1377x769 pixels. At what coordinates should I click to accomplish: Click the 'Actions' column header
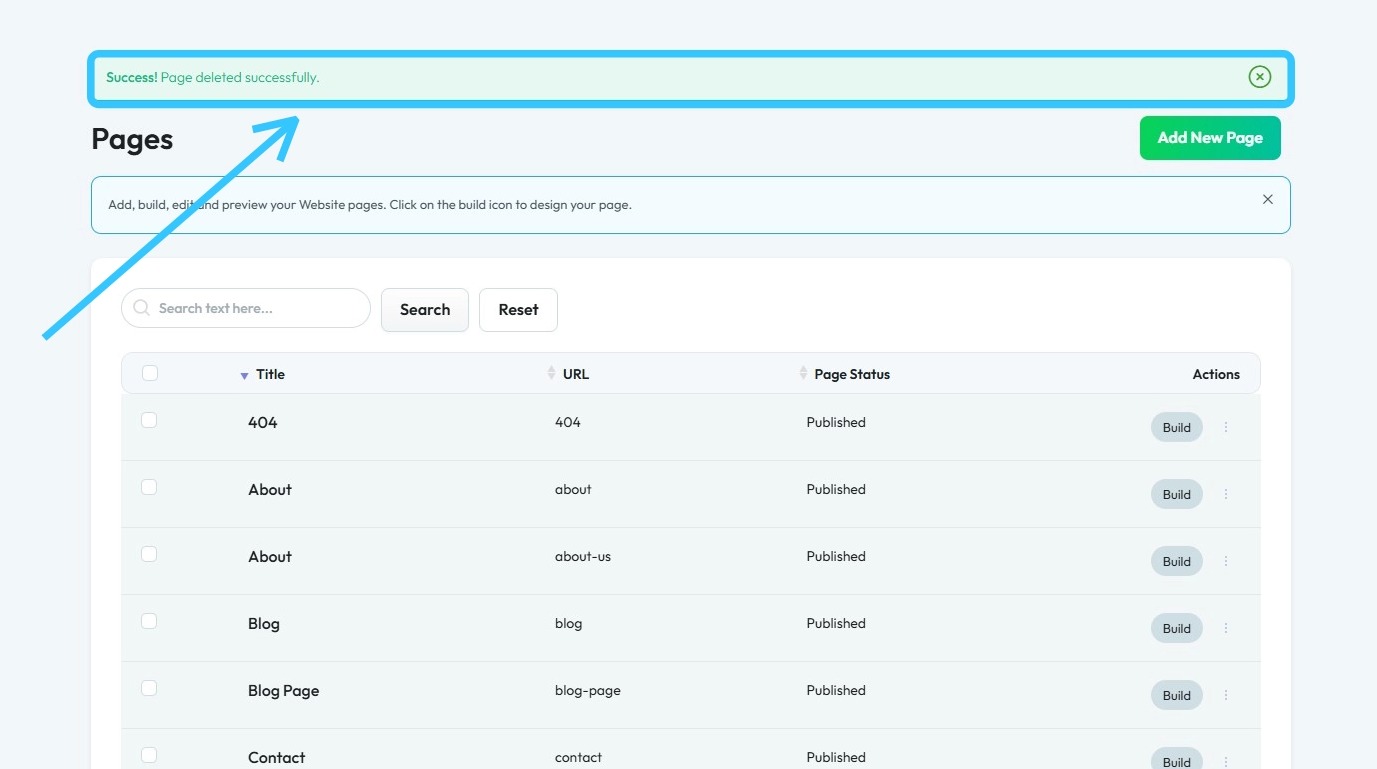point(1216,374)
